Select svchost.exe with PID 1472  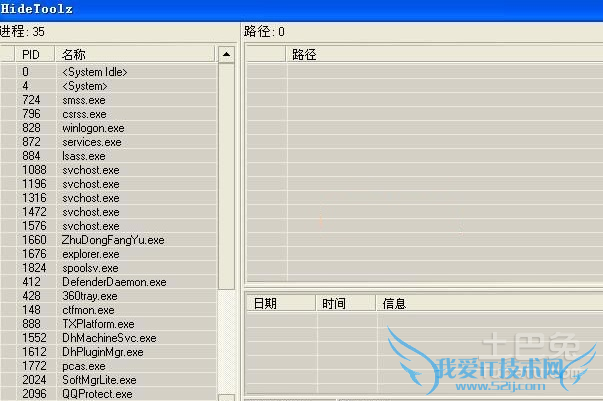[x=108, y=212]
